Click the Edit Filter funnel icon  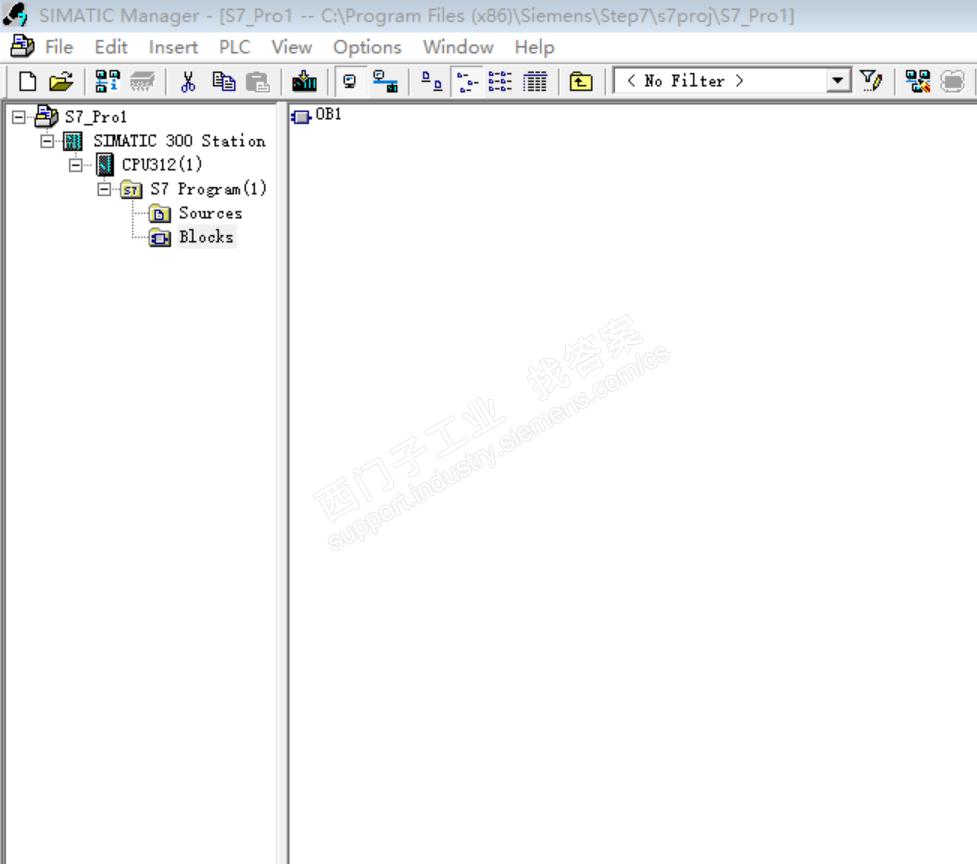pyautogui.click(x=870, y=82)
